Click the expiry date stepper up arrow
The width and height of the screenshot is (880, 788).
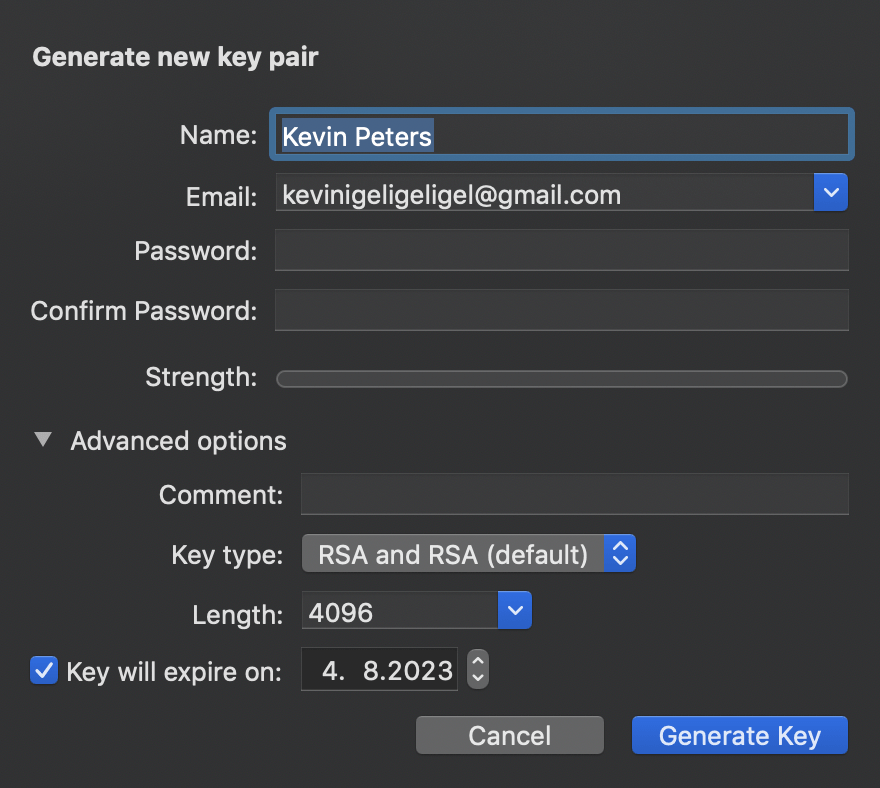tap(477, 663)
